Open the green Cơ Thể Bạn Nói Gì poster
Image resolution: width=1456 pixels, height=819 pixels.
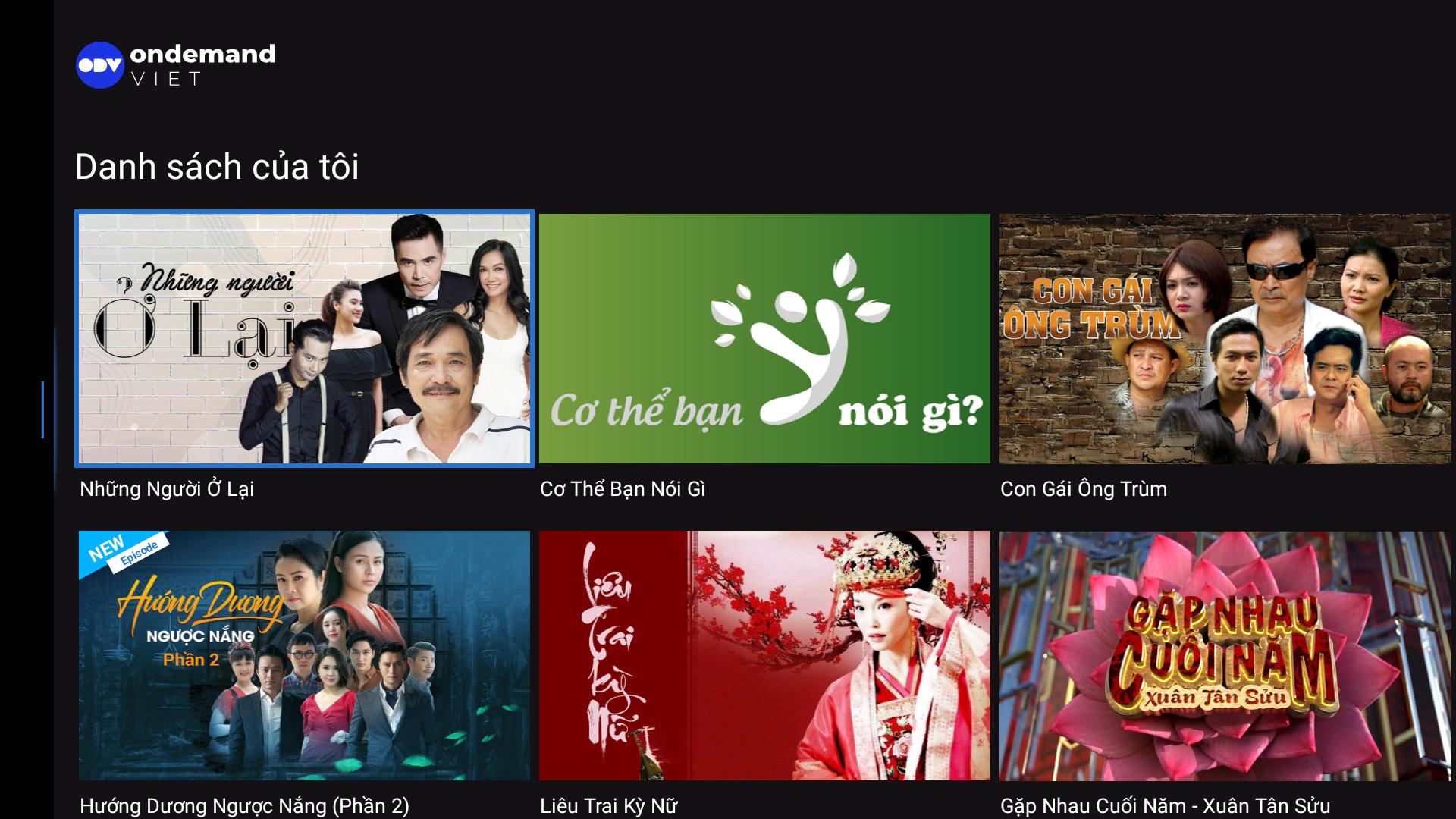pyautogui.click(x=764, y=338)
